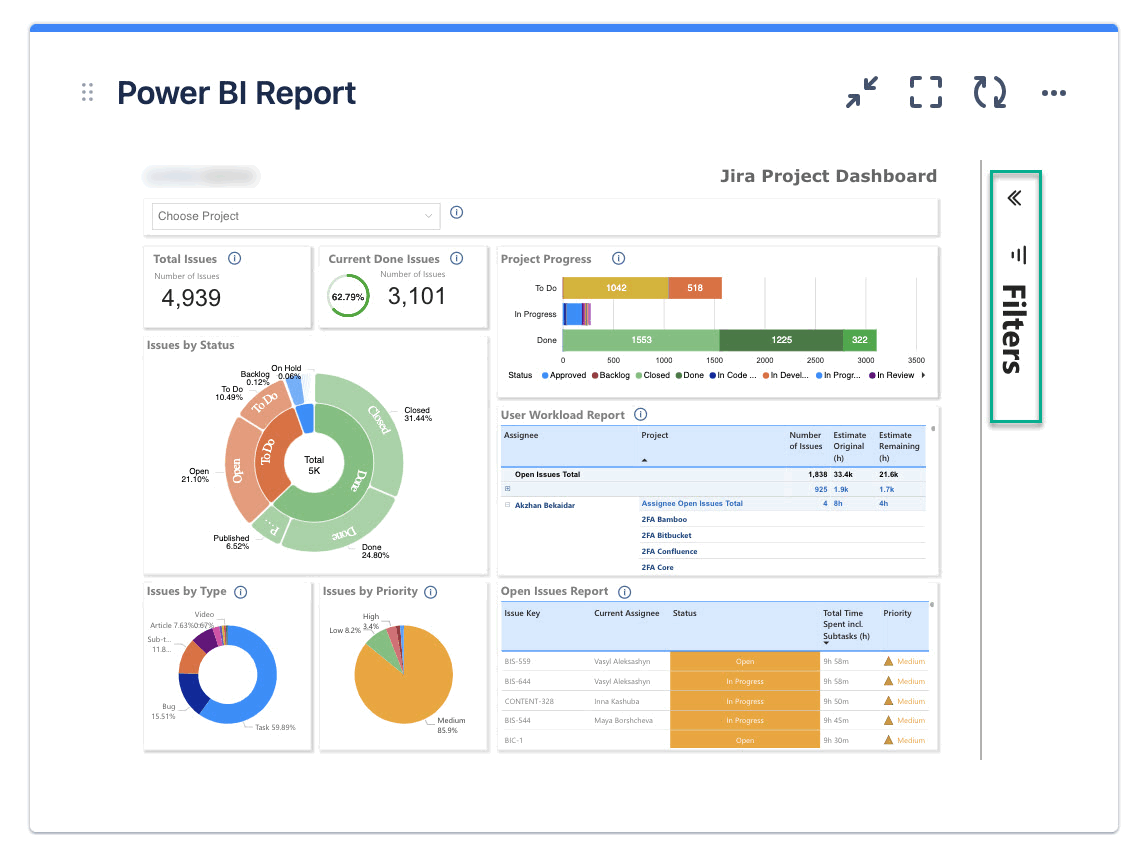Sort by the Issue Key column header
This screenshot has height=844, width=1134.
[522, 613]
